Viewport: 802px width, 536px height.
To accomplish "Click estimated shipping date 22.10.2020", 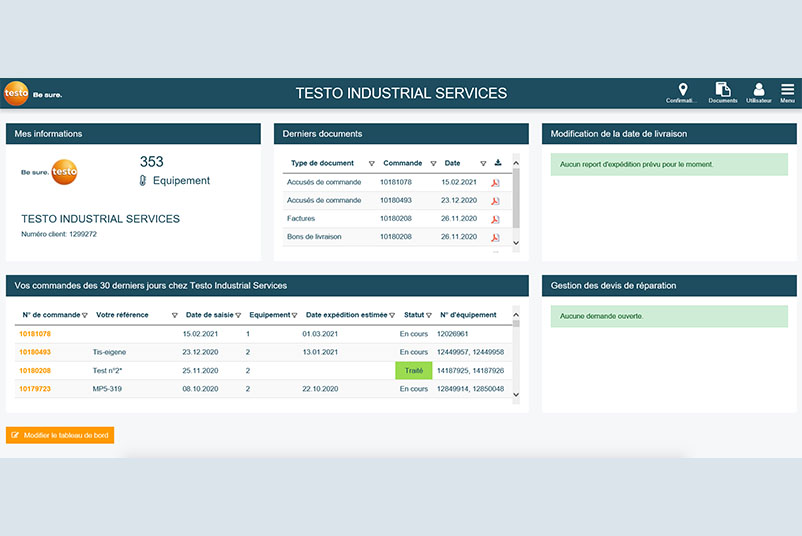I will click(x=320, y=389).
